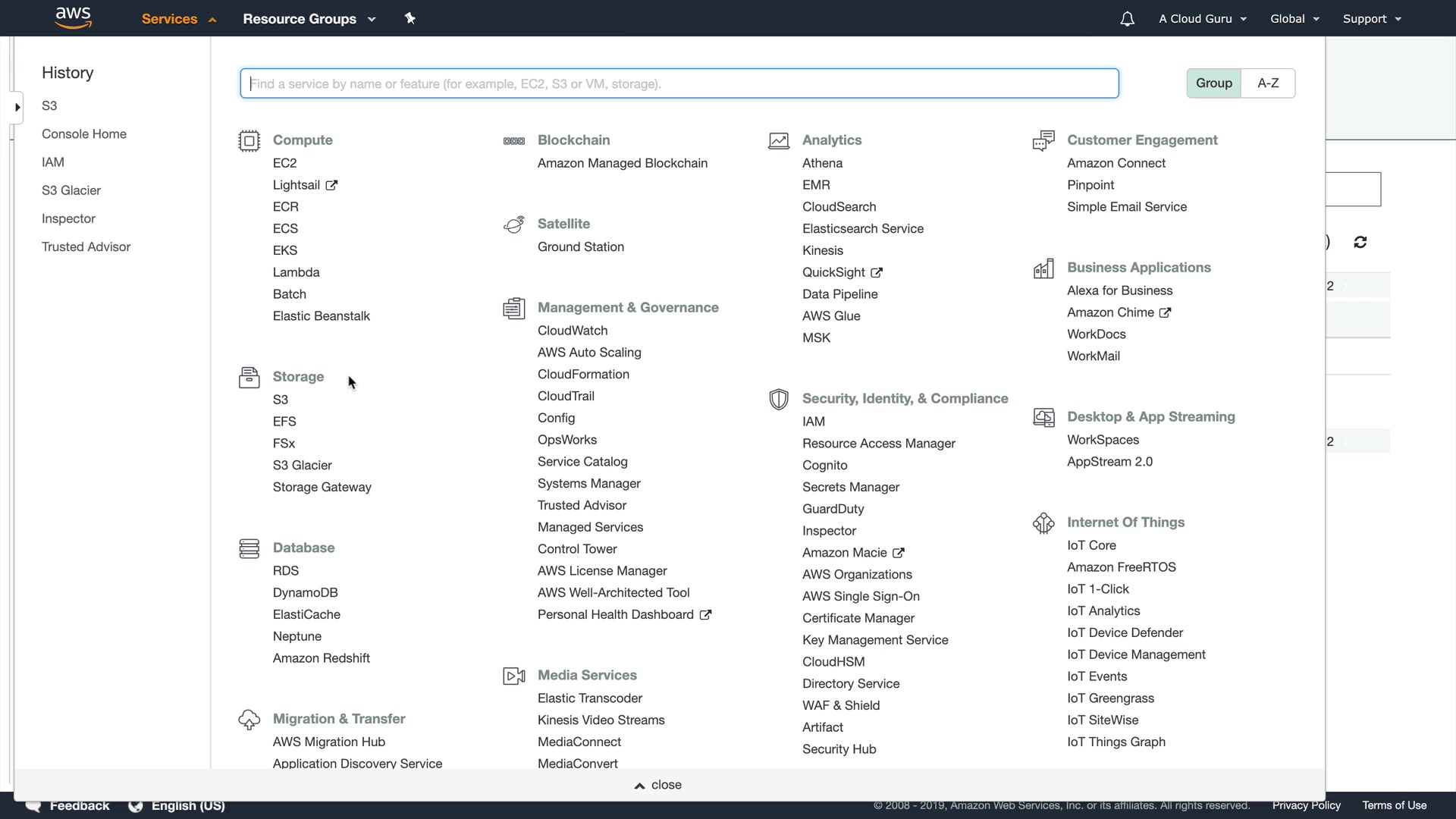Switch service list to A-Z view

(x=1268, y=83)
